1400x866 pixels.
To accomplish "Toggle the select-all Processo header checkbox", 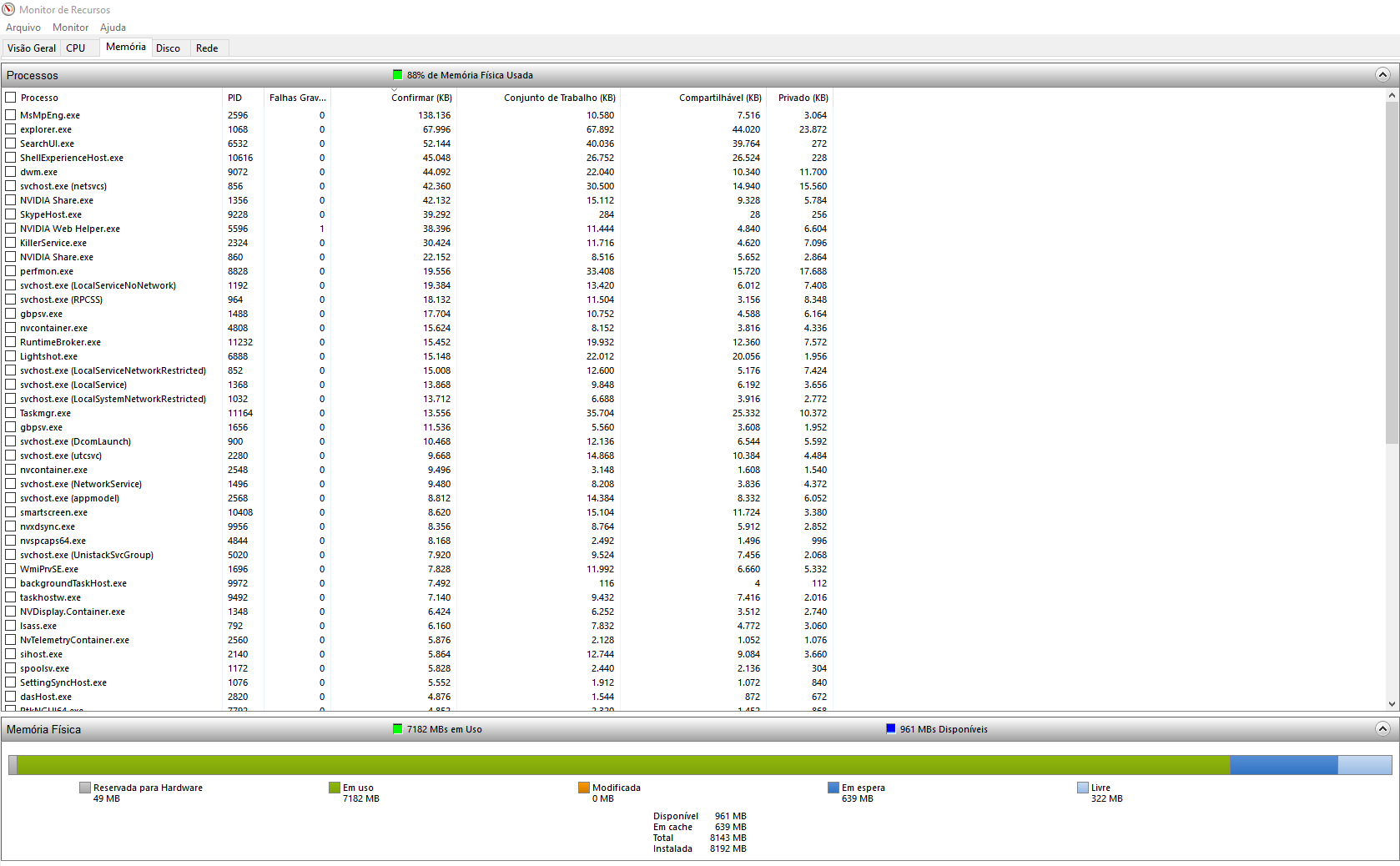I will pos(11,98).
